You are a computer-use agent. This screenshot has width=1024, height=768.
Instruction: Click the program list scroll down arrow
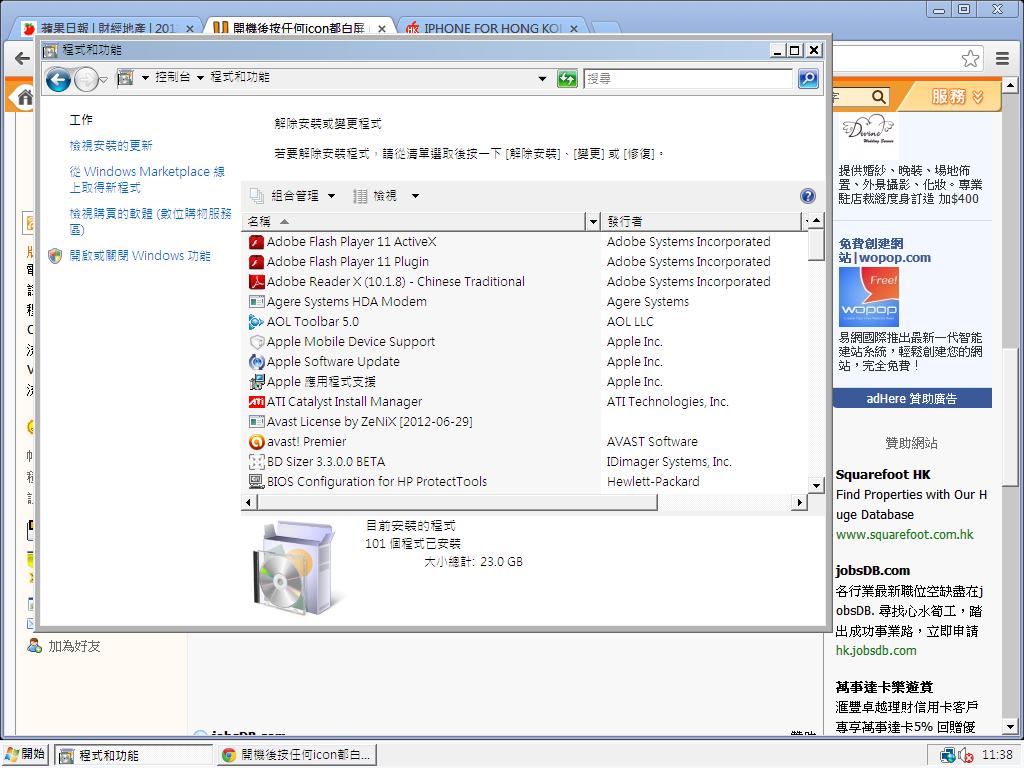[816, 485]
